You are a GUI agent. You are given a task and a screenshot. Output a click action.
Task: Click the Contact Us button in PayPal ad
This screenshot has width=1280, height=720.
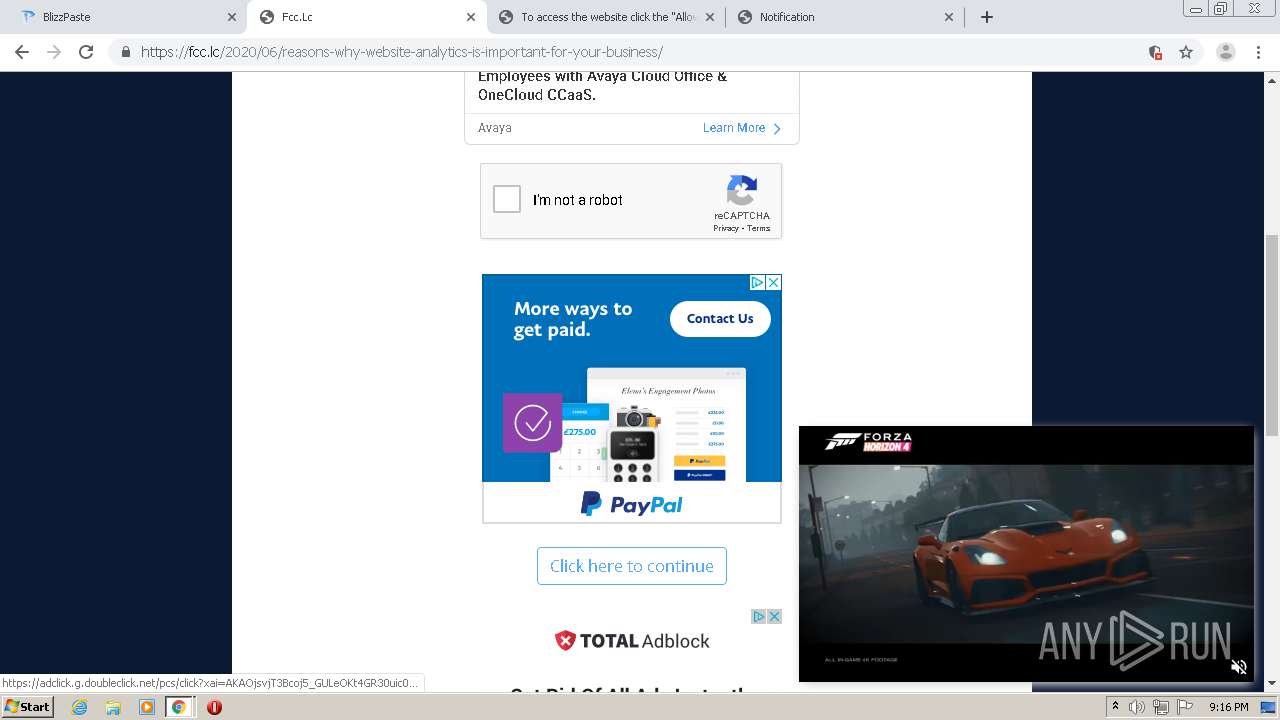720,318
